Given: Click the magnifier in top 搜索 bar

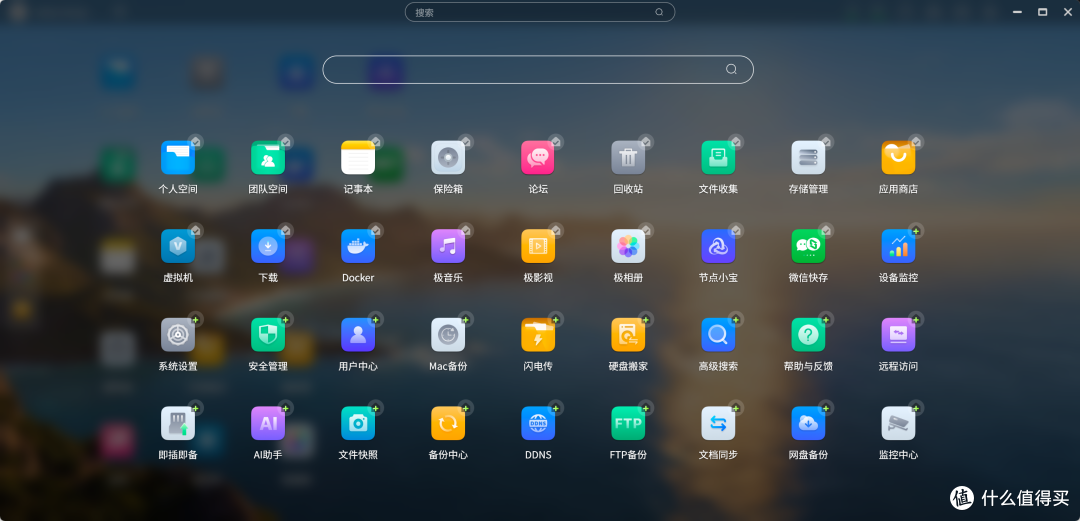Looking at the screenshot, I should click(659, 12).
